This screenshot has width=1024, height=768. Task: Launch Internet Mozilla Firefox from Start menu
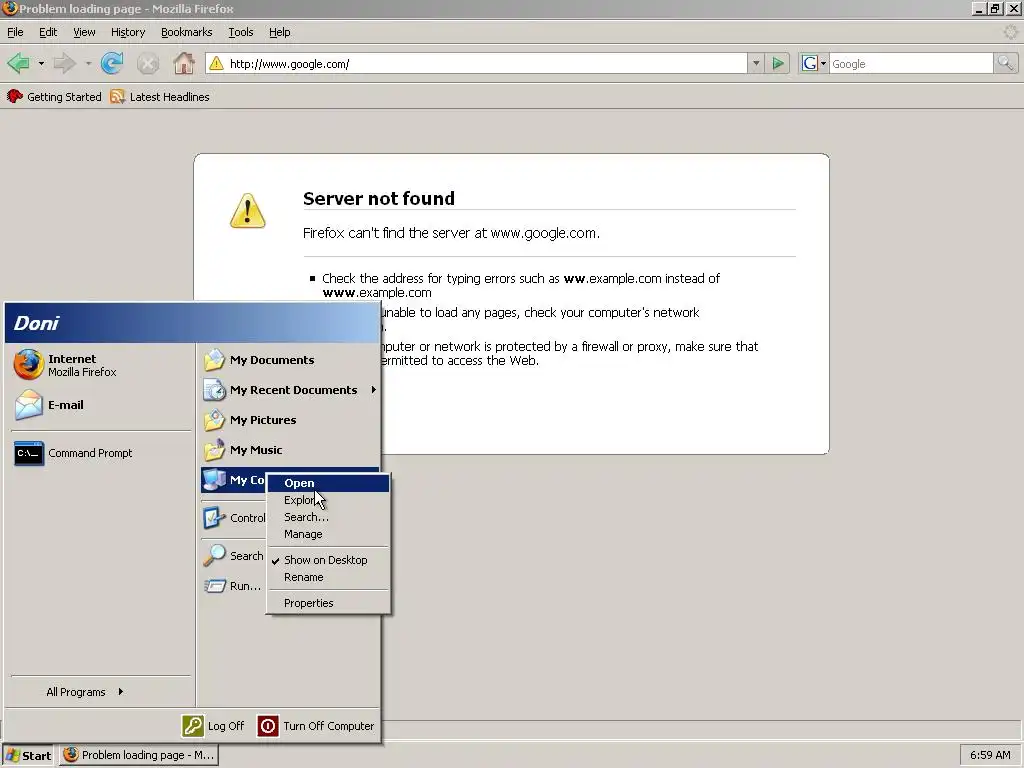coord(101,365)
